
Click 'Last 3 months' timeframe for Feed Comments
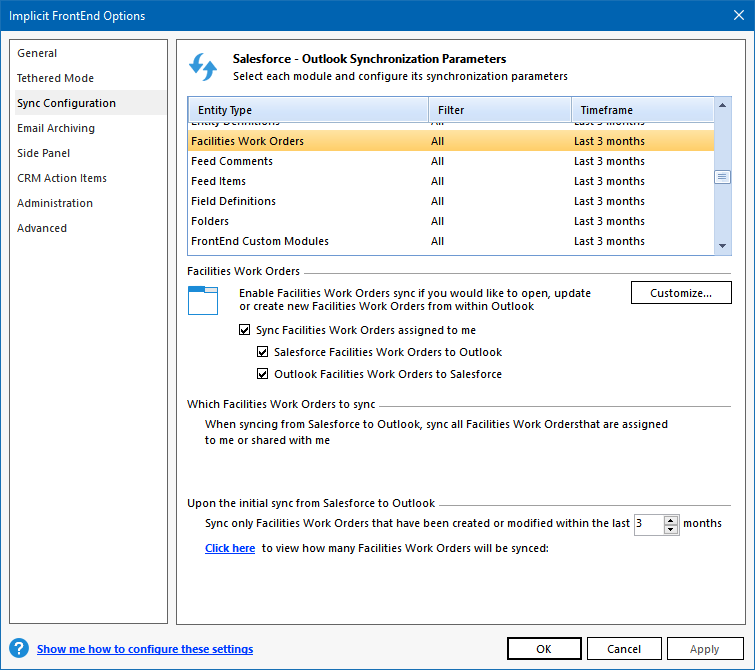click(609, 161)
